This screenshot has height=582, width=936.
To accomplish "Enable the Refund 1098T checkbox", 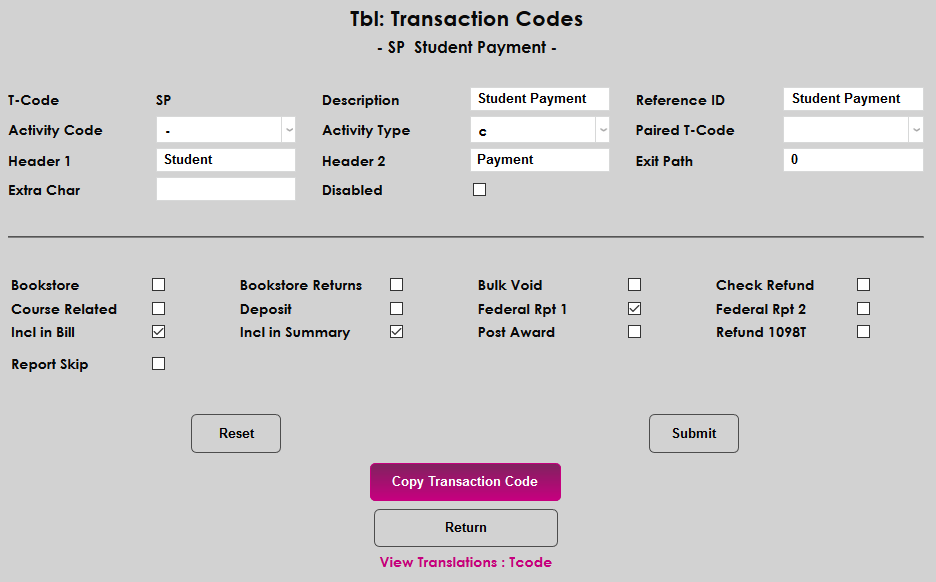I will [x=863, y=332].
